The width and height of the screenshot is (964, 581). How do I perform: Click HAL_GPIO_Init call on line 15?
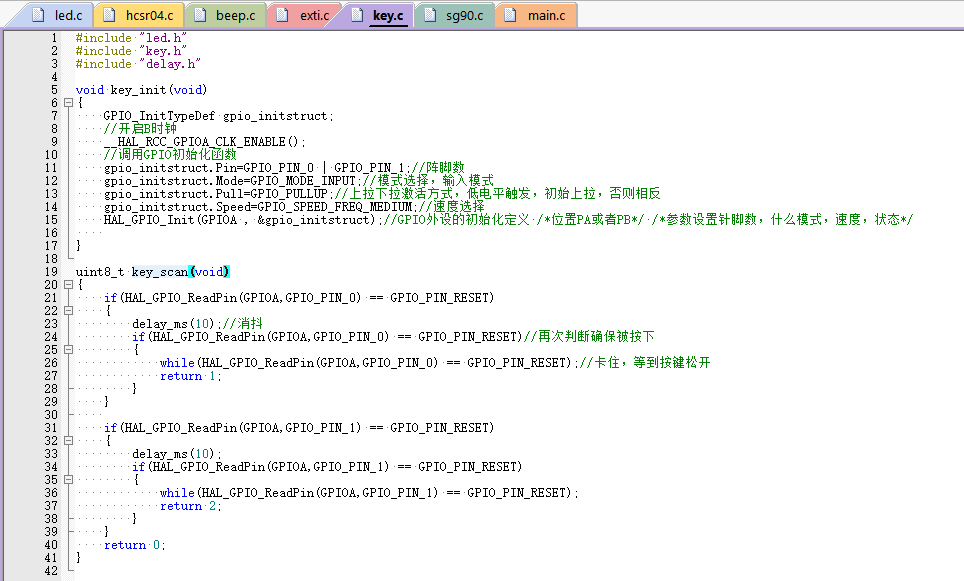pos(243,220)
